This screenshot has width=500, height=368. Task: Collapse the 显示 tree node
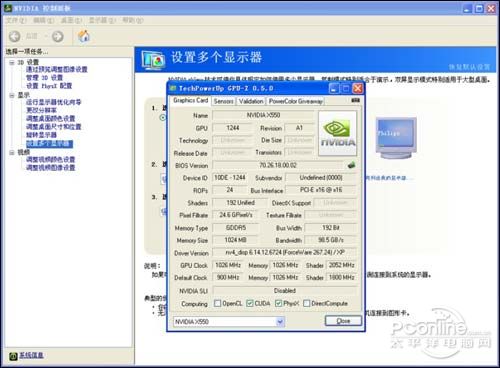coord(12,95)
